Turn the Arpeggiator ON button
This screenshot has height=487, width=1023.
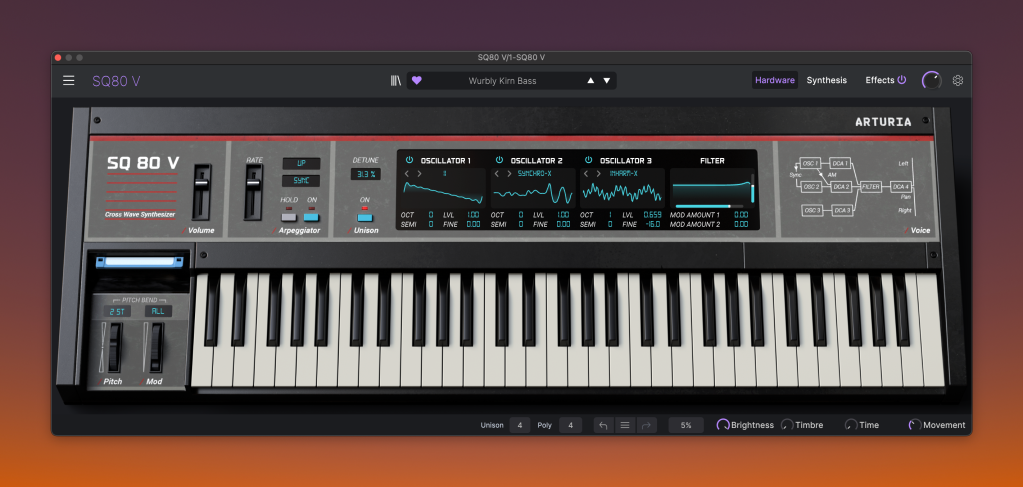point(311,216)
